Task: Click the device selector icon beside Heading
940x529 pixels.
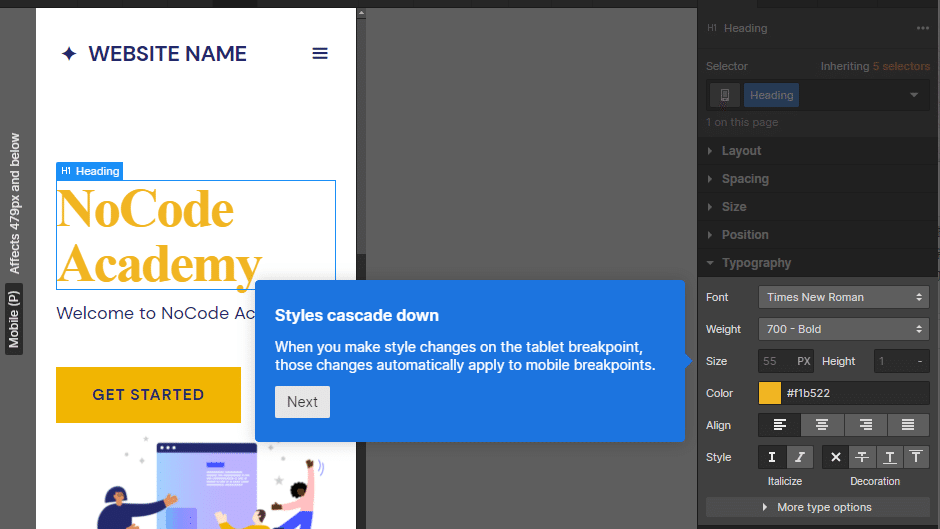Action: pos(725,95)
